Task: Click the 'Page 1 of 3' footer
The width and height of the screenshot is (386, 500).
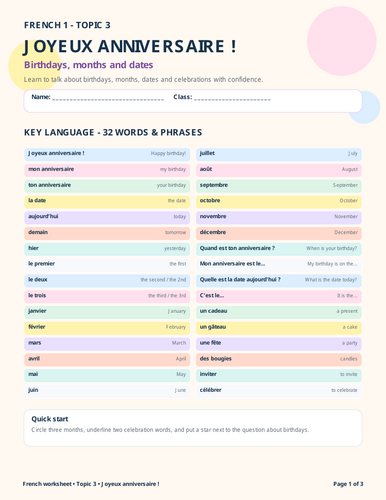Action: tap(348, 484)
